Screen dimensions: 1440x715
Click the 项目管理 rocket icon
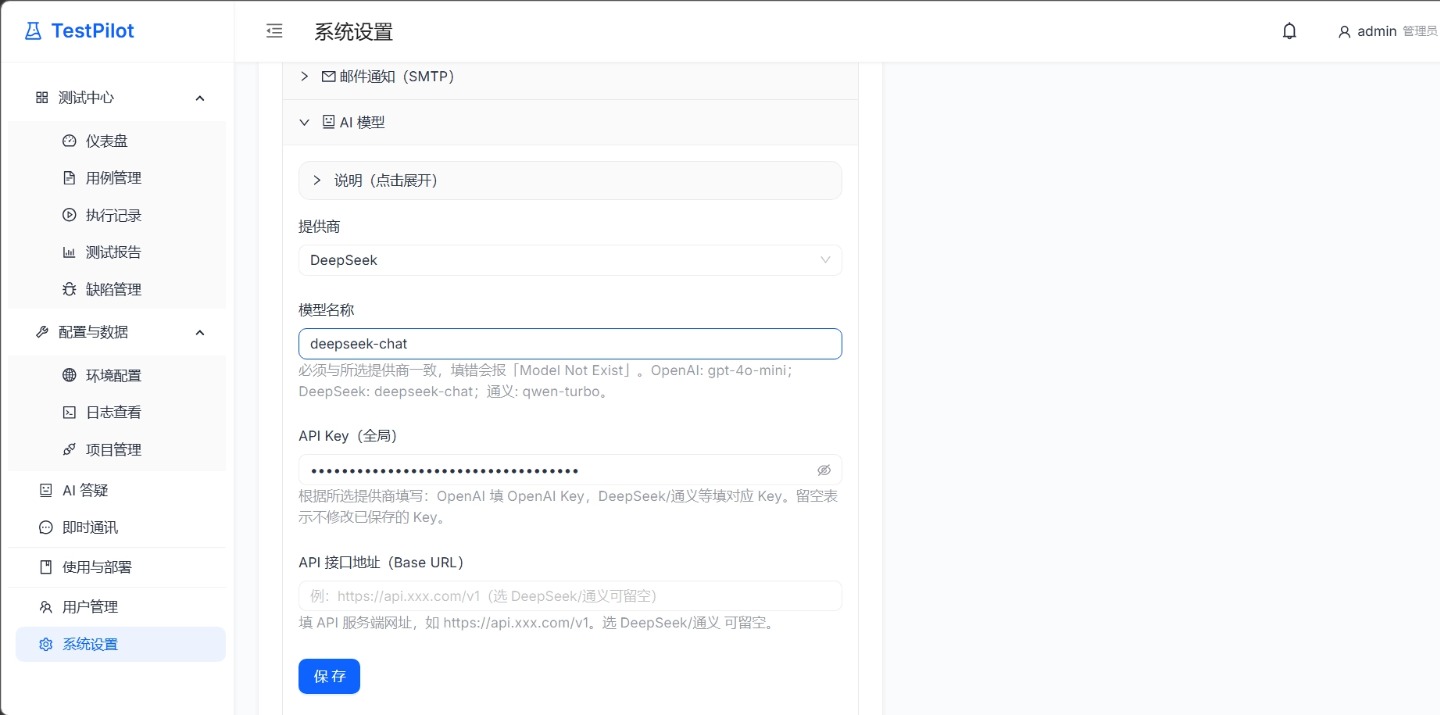click(69, 449)
